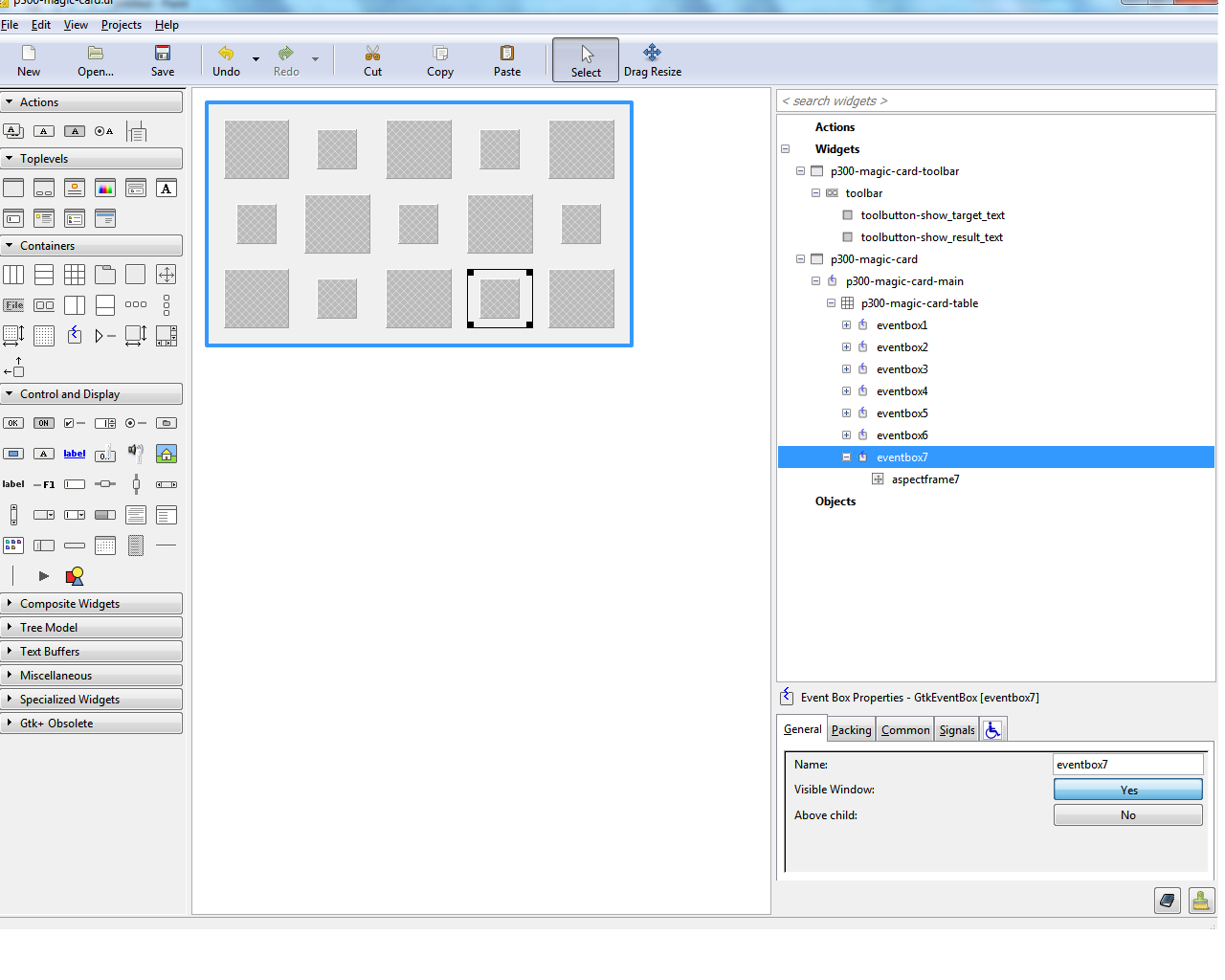Screen dimensions: 1225x980
Task: Open the Undo history dropdown arrow
Action: coord(256,59)
